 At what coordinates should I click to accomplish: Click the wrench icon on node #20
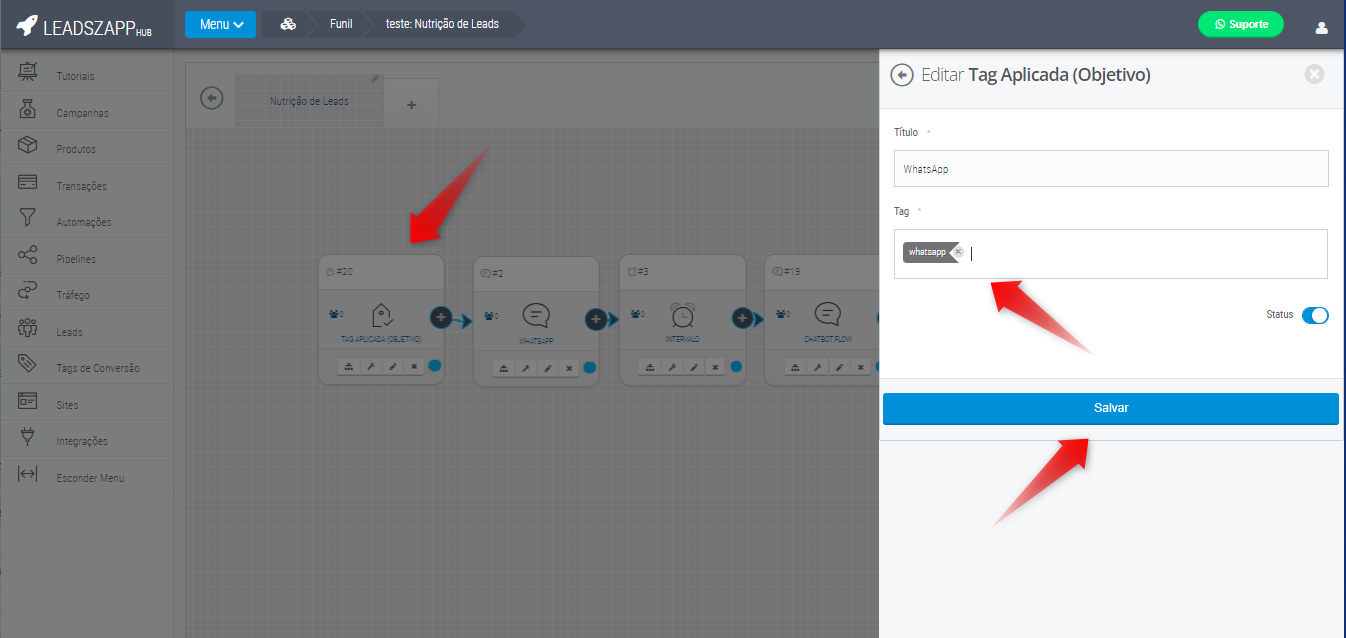[x=371, y=367]
